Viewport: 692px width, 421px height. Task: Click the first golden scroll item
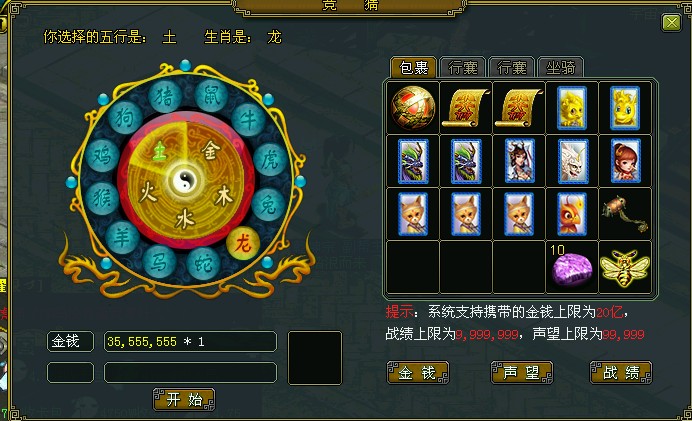(x=466, y=108)
